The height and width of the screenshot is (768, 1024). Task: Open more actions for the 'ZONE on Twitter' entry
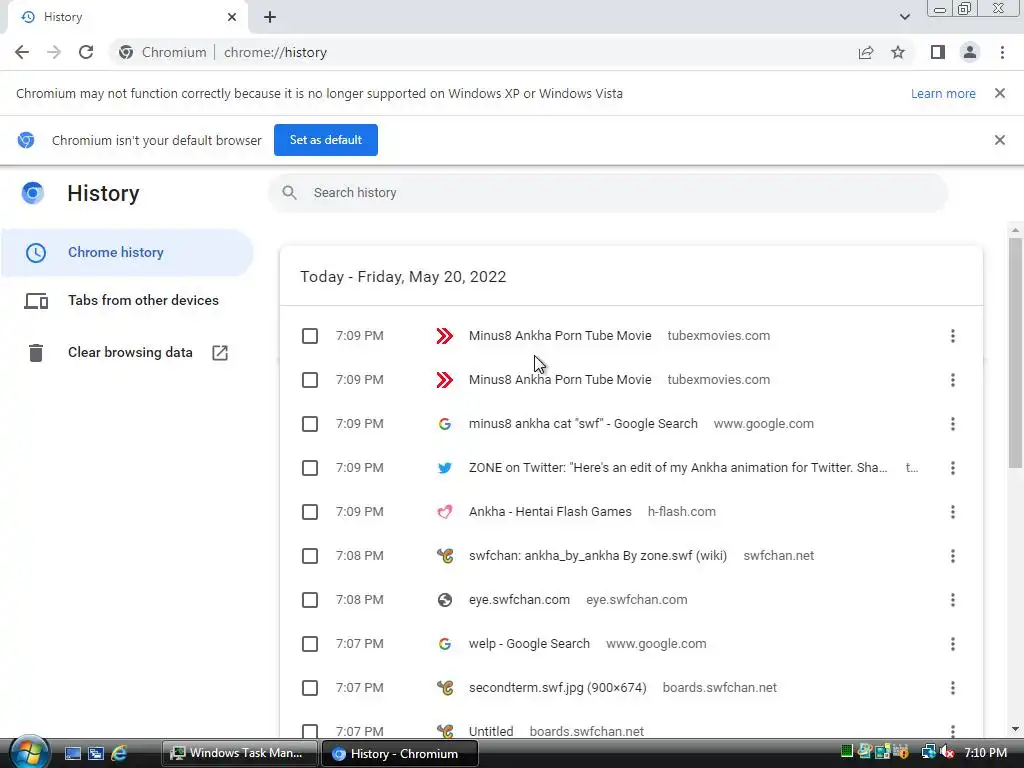(953, 468)
